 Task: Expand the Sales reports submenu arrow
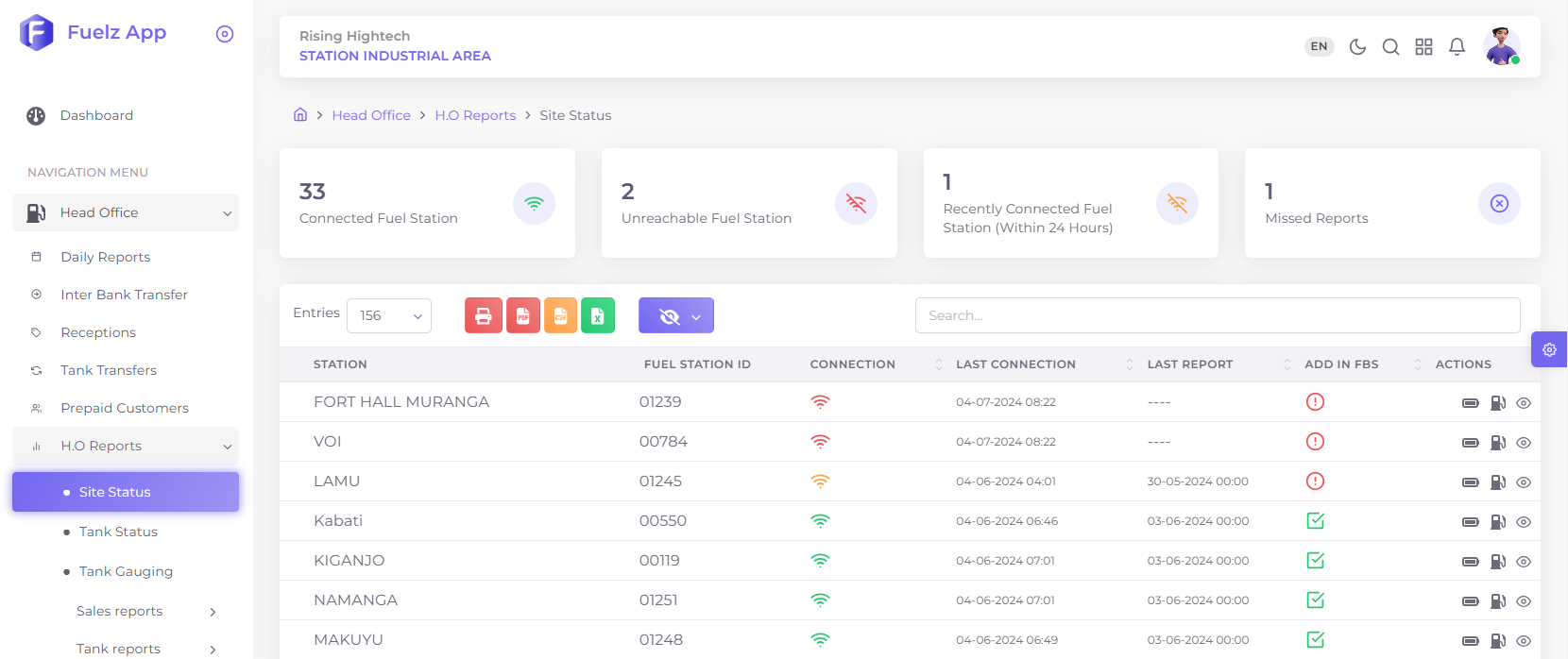[x=213, y=612]
